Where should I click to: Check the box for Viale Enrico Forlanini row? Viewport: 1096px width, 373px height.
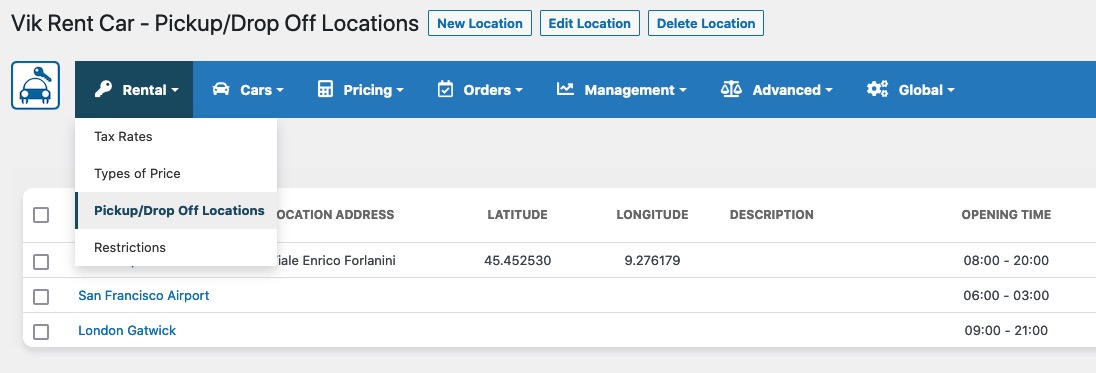click(41, 262)
